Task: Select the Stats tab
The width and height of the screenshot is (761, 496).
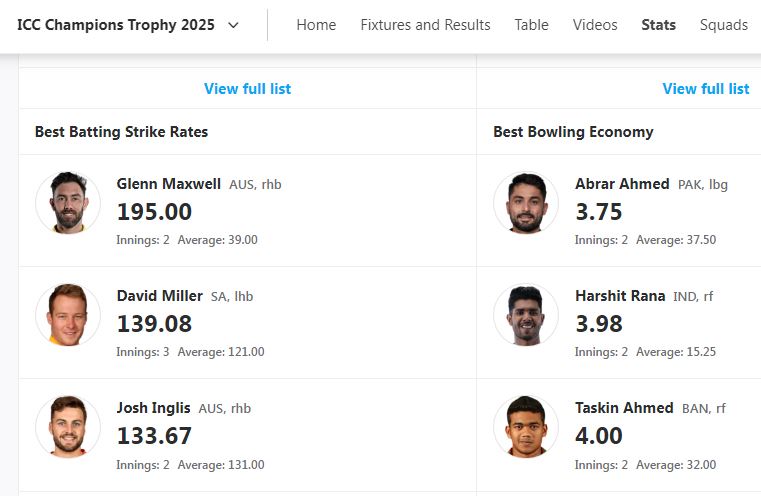Action: [658, 25]
